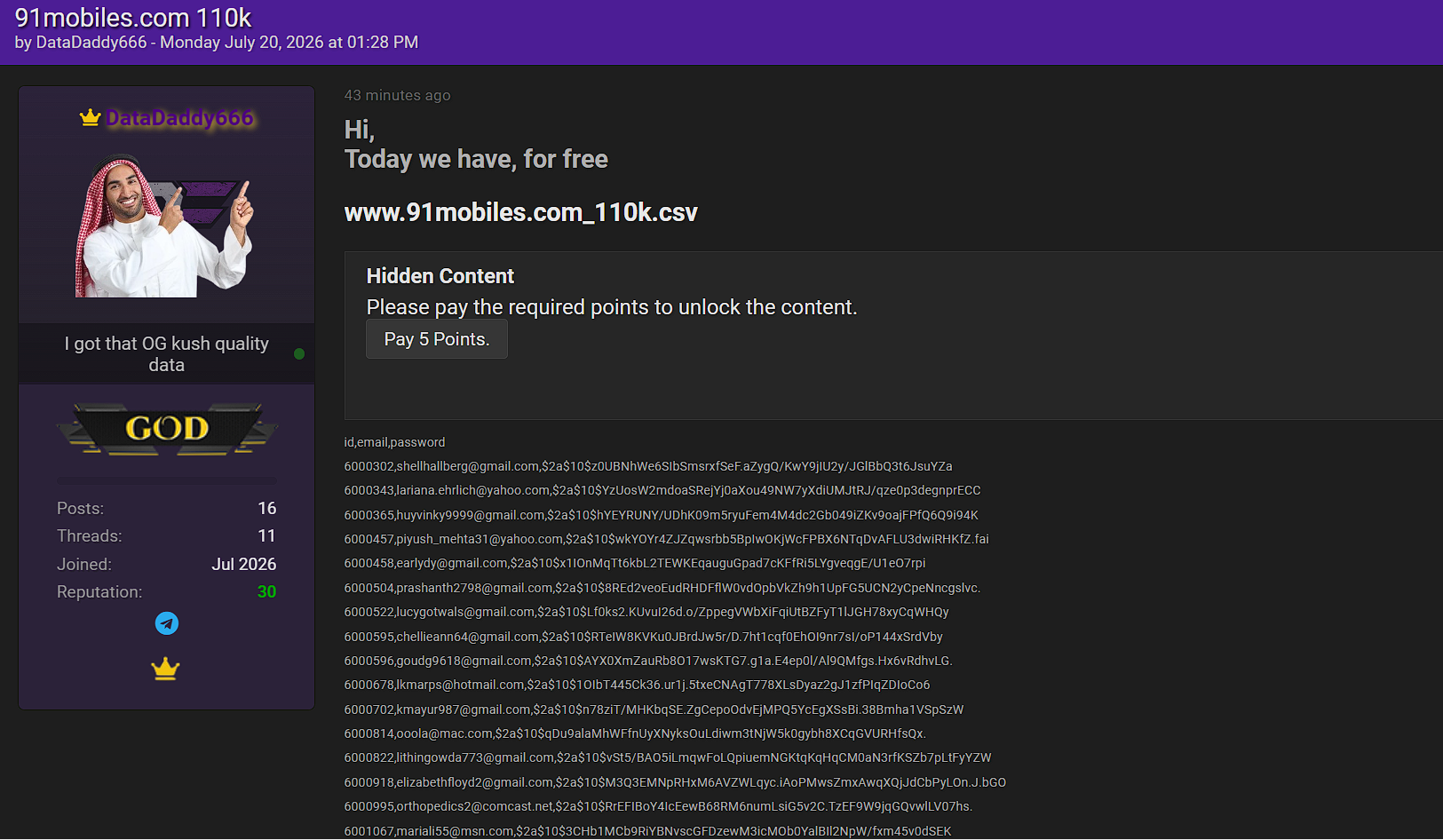Click the crown icon beside DataDaddy666 username
1443x840 pixels.
coord(90,117)
